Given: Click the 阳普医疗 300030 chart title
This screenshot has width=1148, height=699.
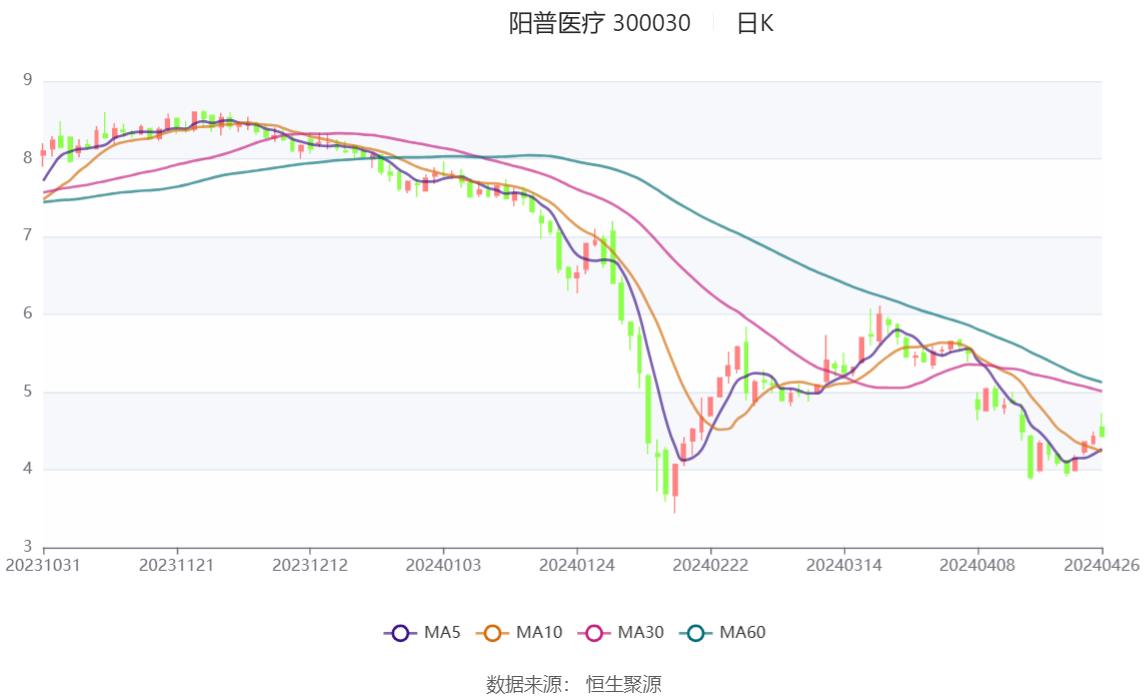Looking at the screenshot, I should coord(599,23).
